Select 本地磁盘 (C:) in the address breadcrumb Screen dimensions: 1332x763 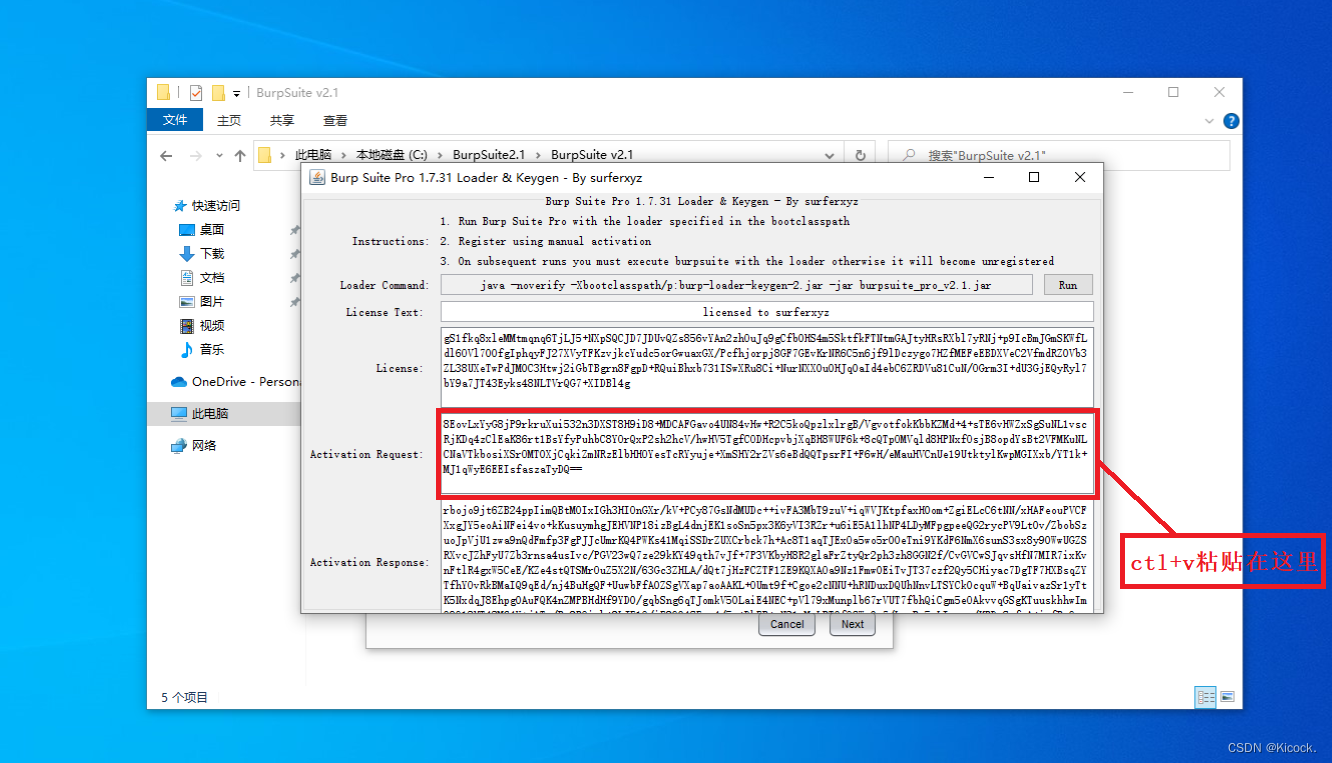pos(391,155)
